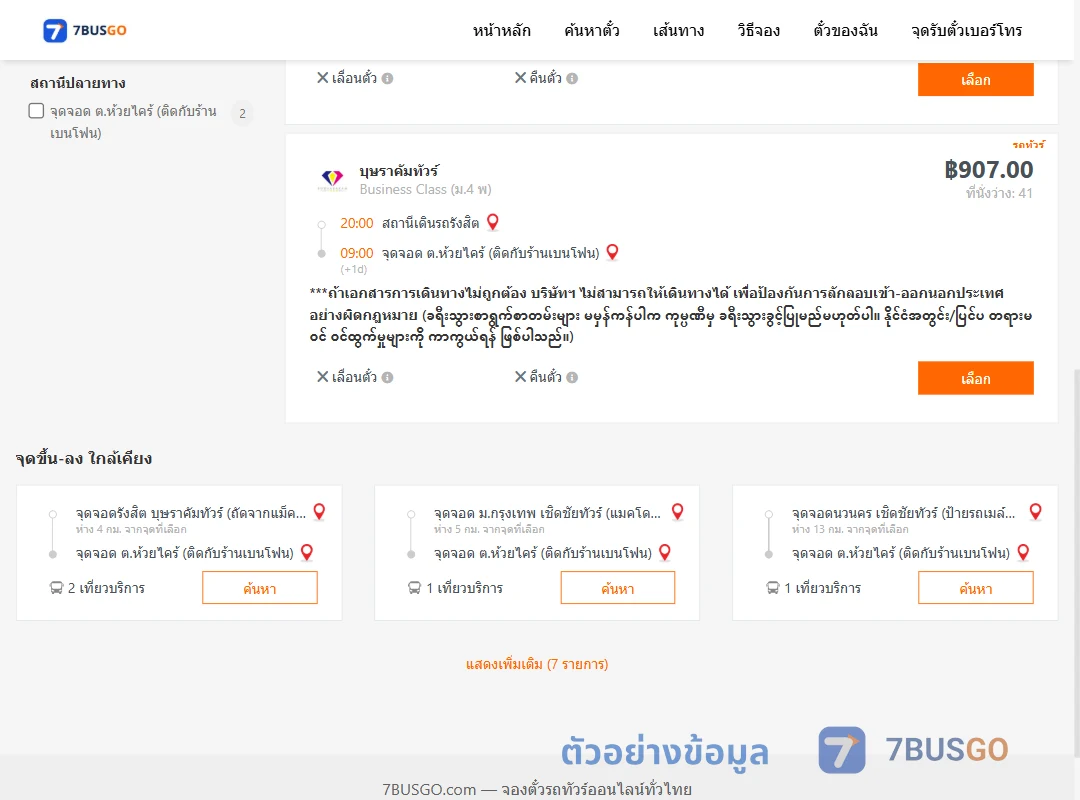Screen dimensions: 1080x800
Task: Open map pin for จุดจอดนวนคร เชิดชัยทัวร์
Action: 1036,511
